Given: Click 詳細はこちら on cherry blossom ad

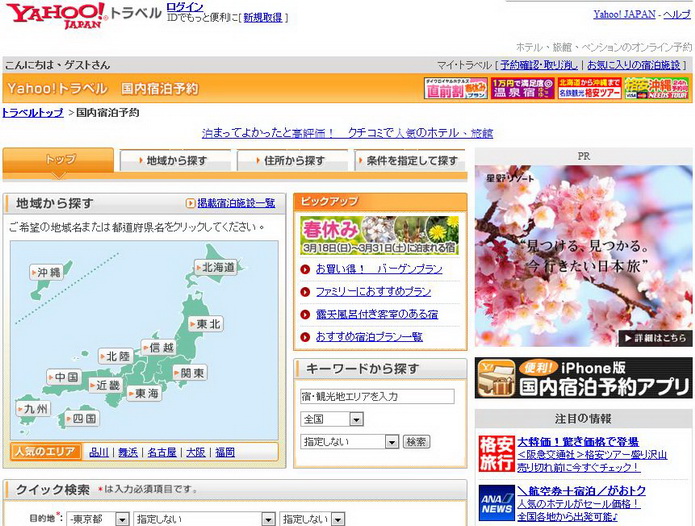Looking at the screenshot, I should coord(655,338).
